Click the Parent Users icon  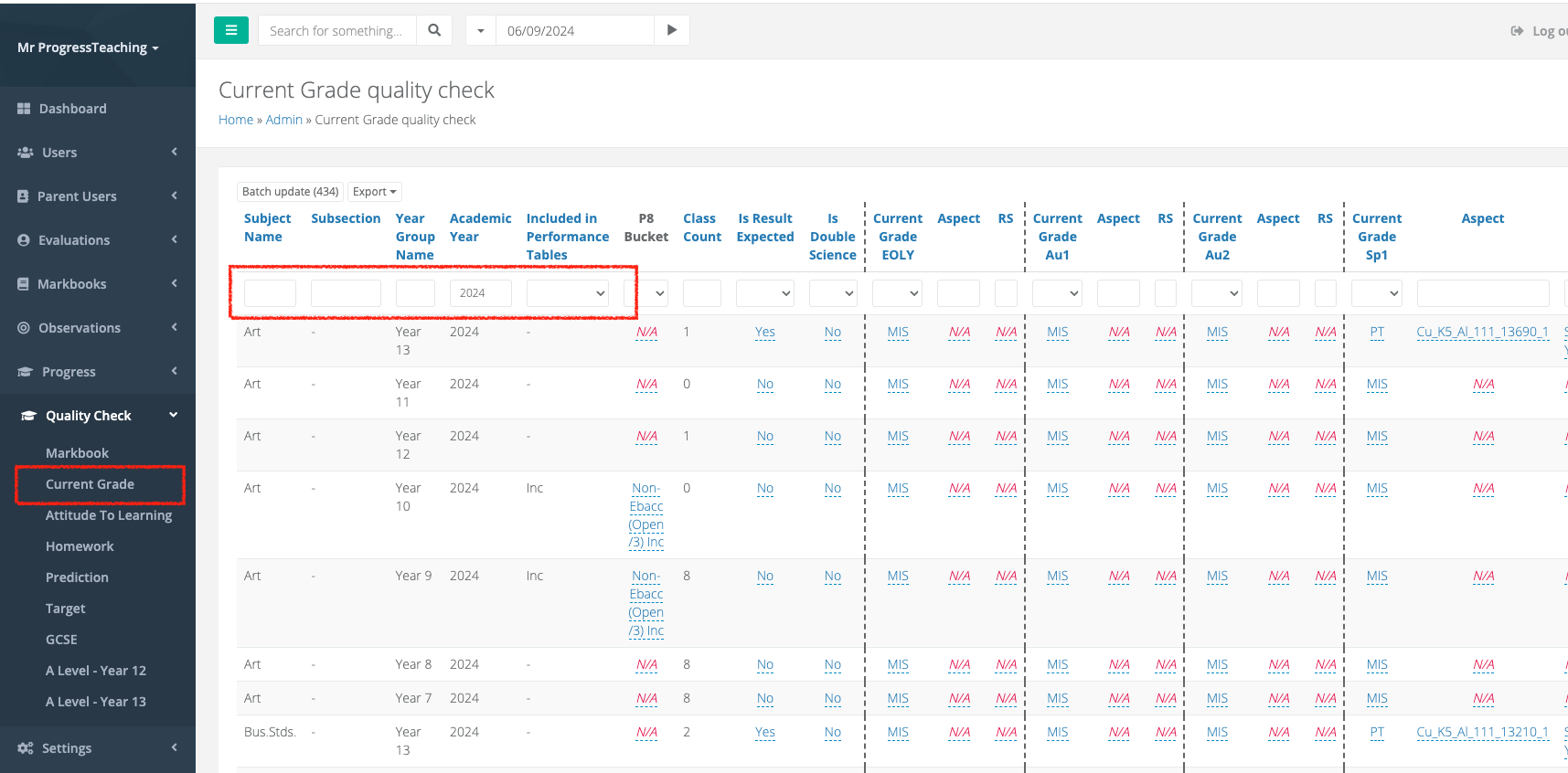click(24, 196)
